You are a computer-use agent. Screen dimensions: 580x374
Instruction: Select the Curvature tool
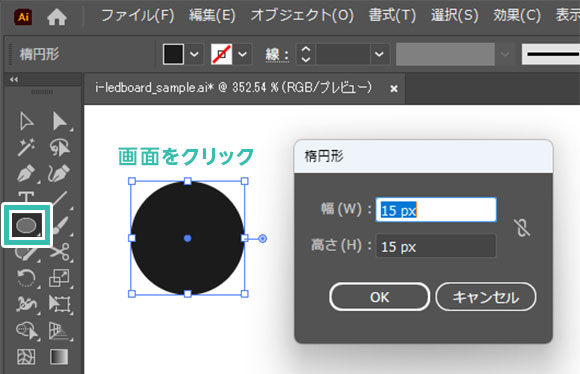point(59,173)
